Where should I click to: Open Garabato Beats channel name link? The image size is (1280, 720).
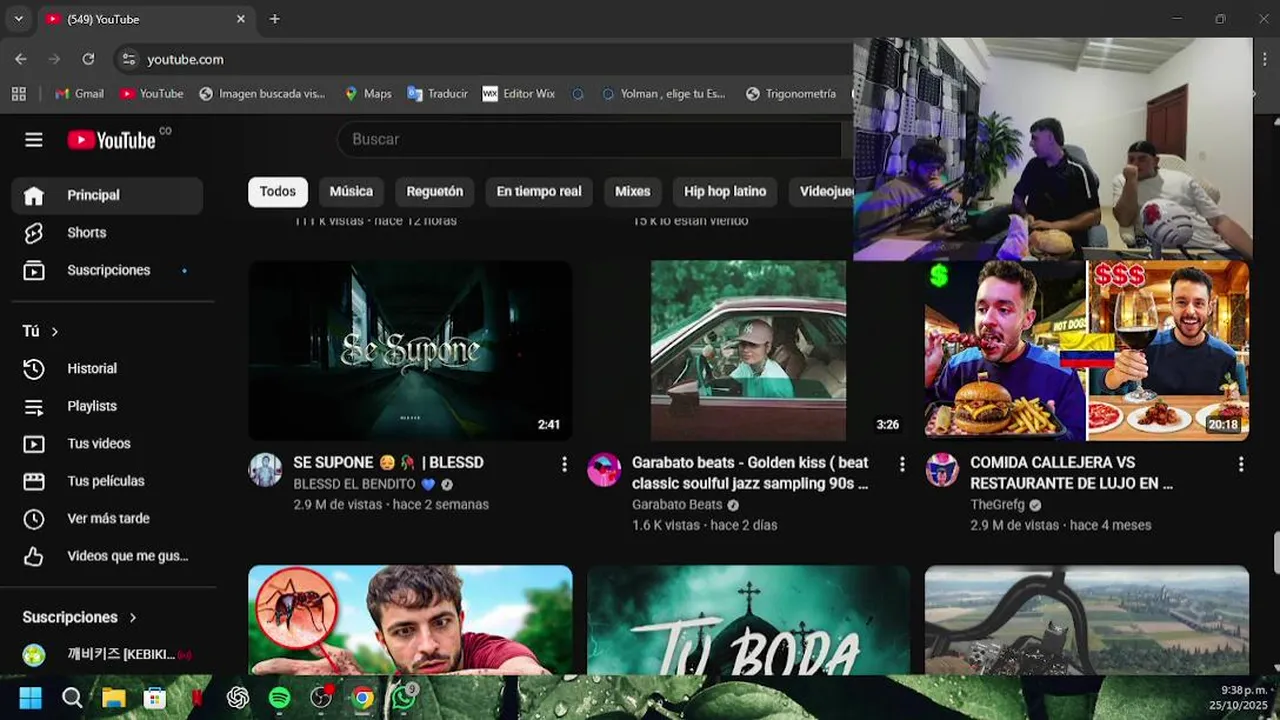pyautogui.click(x=677, y=505)
